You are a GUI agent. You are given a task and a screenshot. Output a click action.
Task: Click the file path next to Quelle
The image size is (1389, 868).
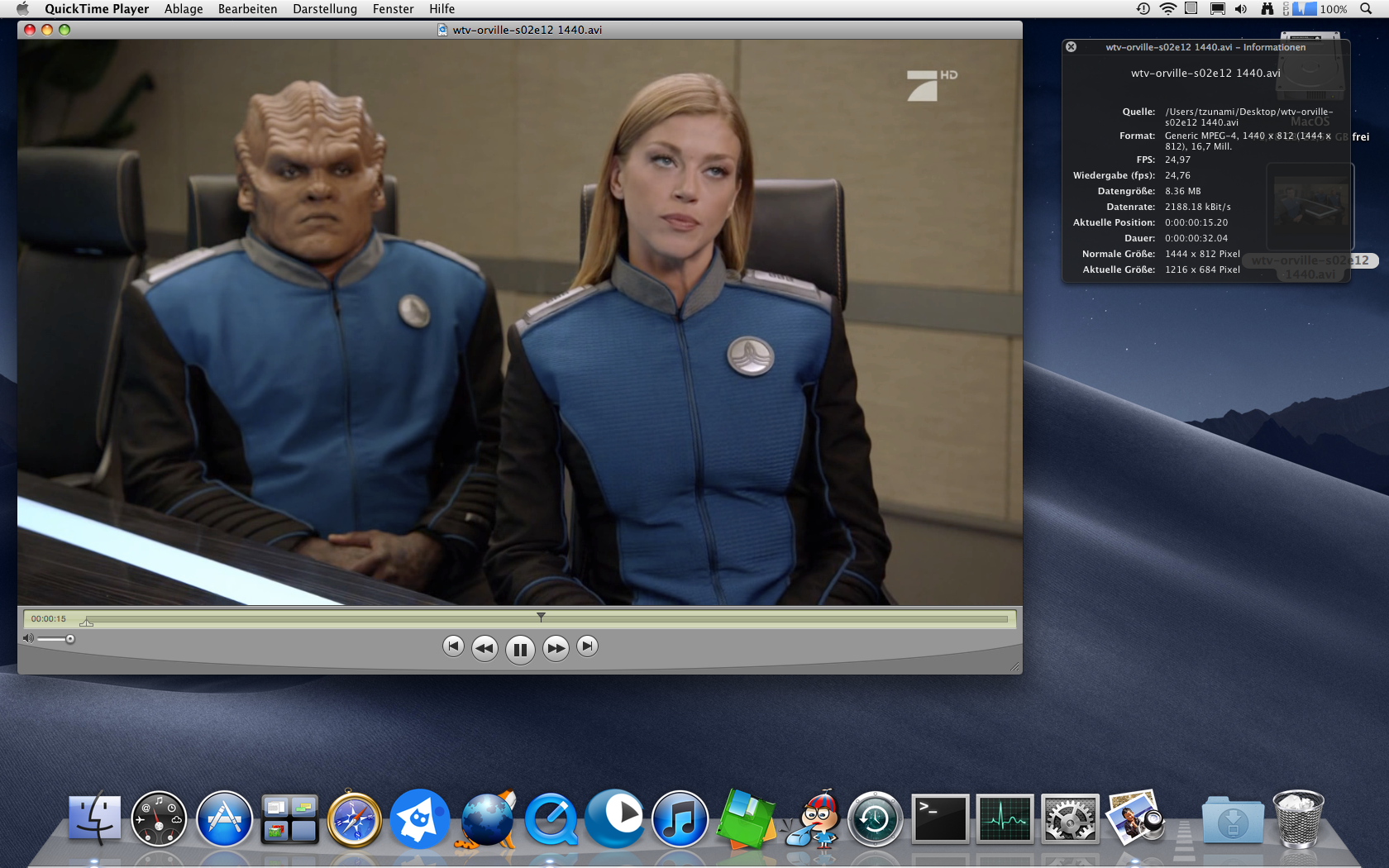pyautogui.click(x=1248, y=117)
